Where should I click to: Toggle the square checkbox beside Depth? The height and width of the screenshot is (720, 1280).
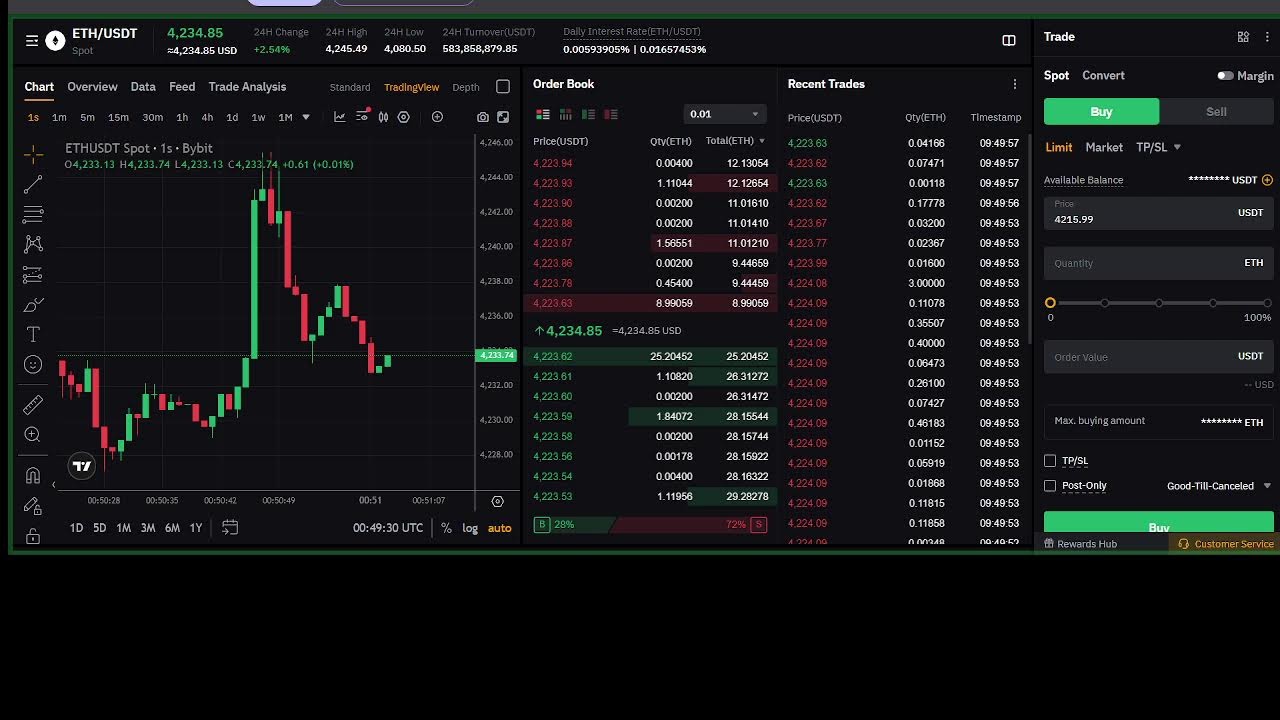click(x=503, y=87)
